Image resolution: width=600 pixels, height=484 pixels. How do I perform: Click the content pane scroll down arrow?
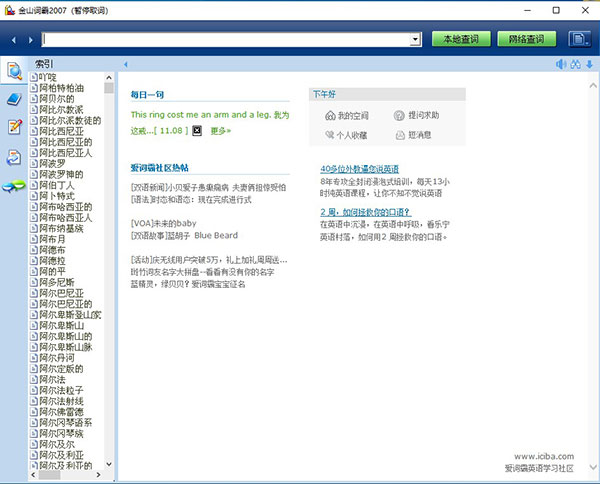pos(593,467)
